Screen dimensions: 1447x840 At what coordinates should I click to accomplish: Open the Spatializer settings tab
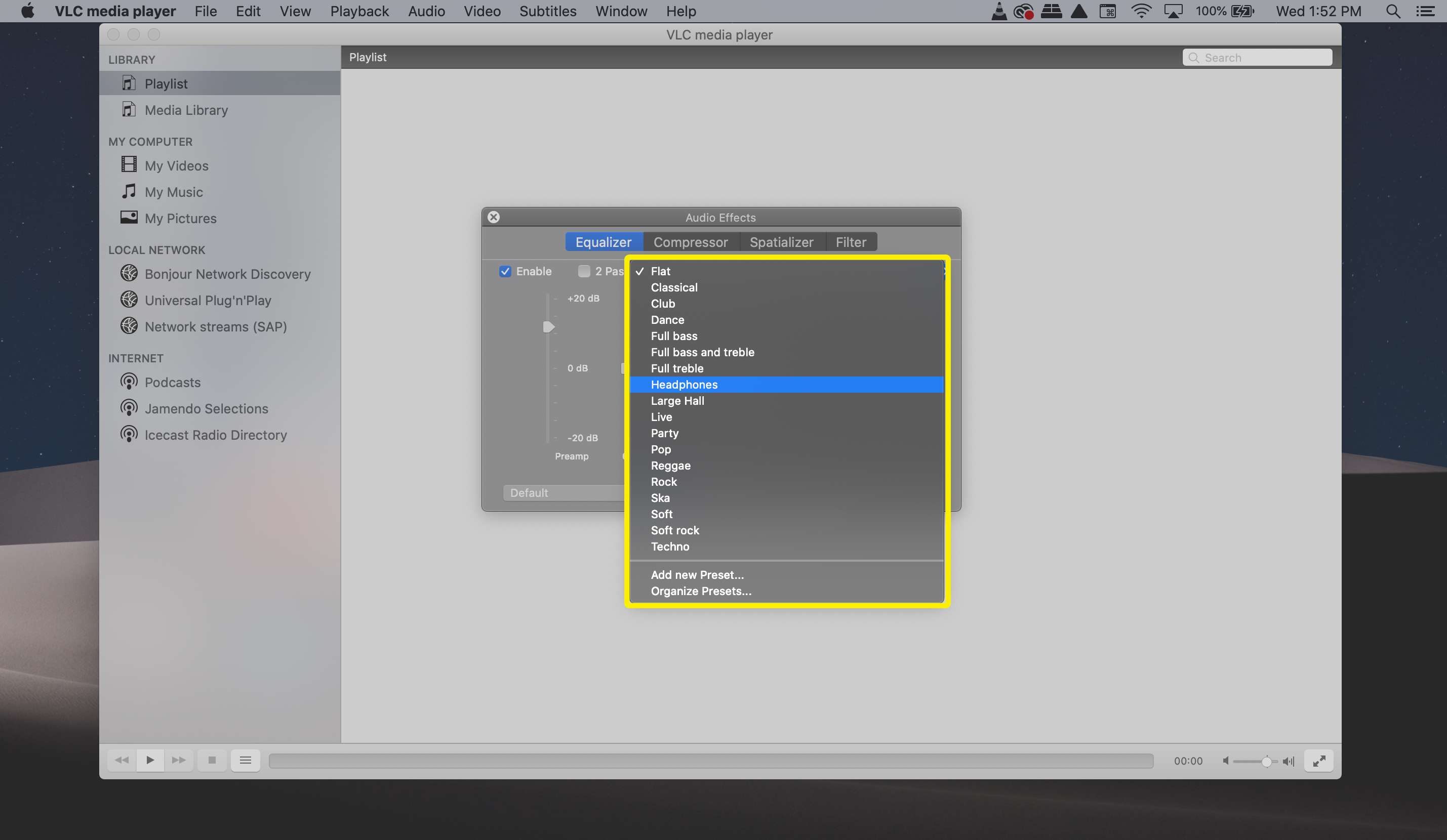pos(781,242)
